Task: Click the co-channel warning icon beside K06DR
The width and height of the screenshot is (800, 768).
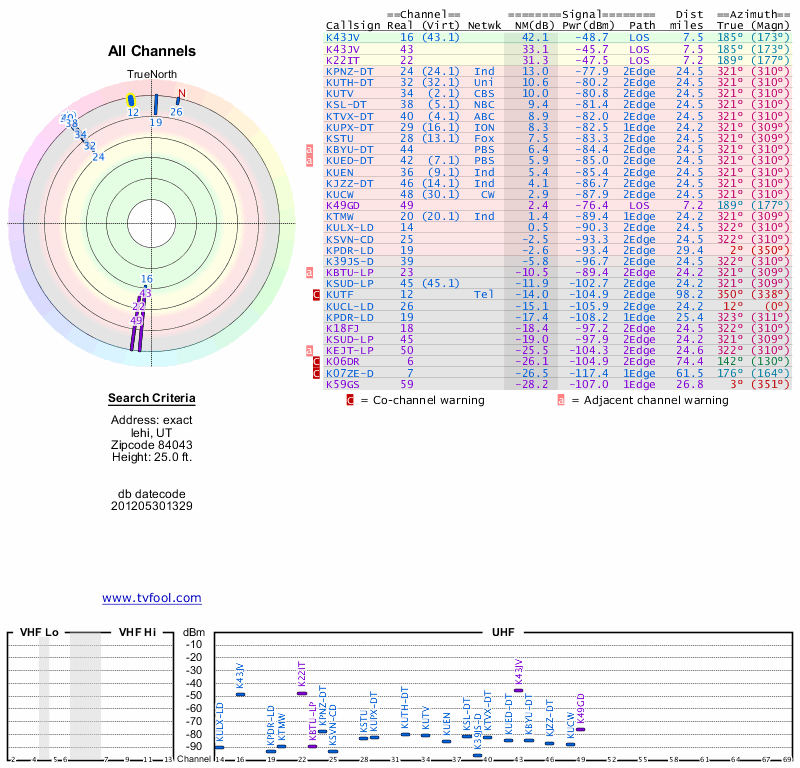Action: (x=317, y=361)
